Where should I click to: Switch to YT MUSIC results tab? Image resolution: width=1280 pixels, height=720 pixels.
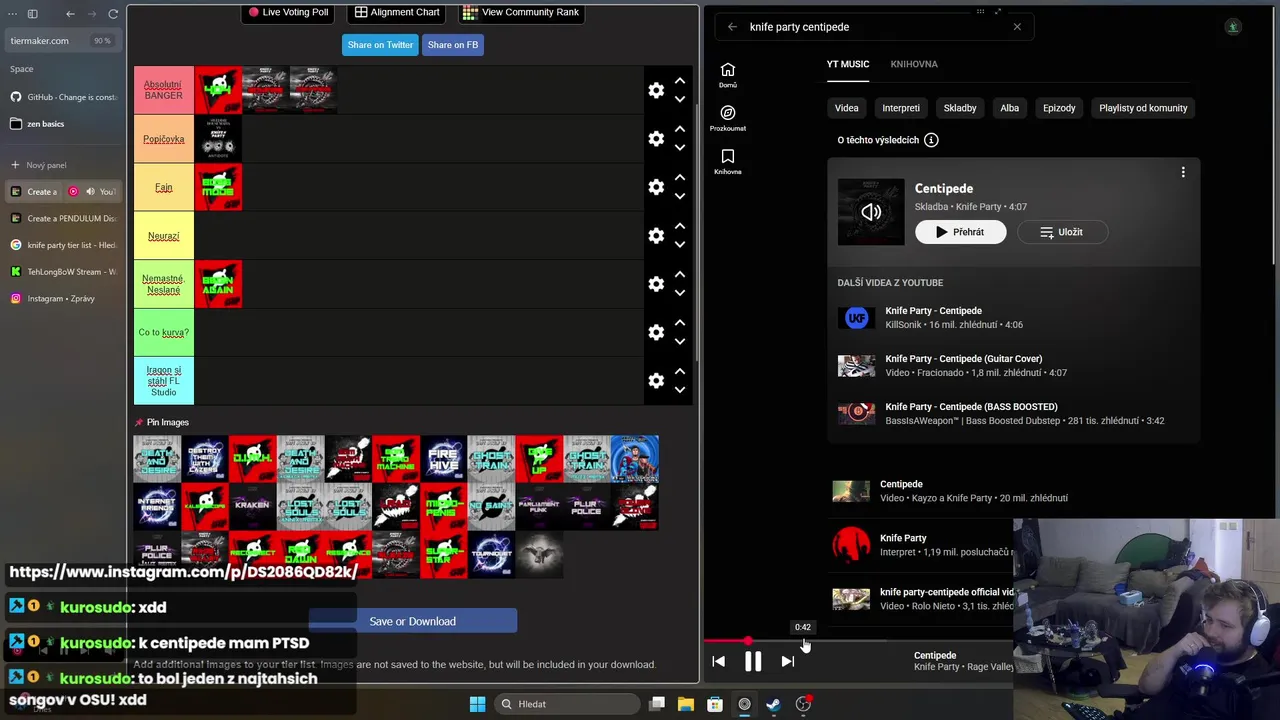(x=847, y=64)
